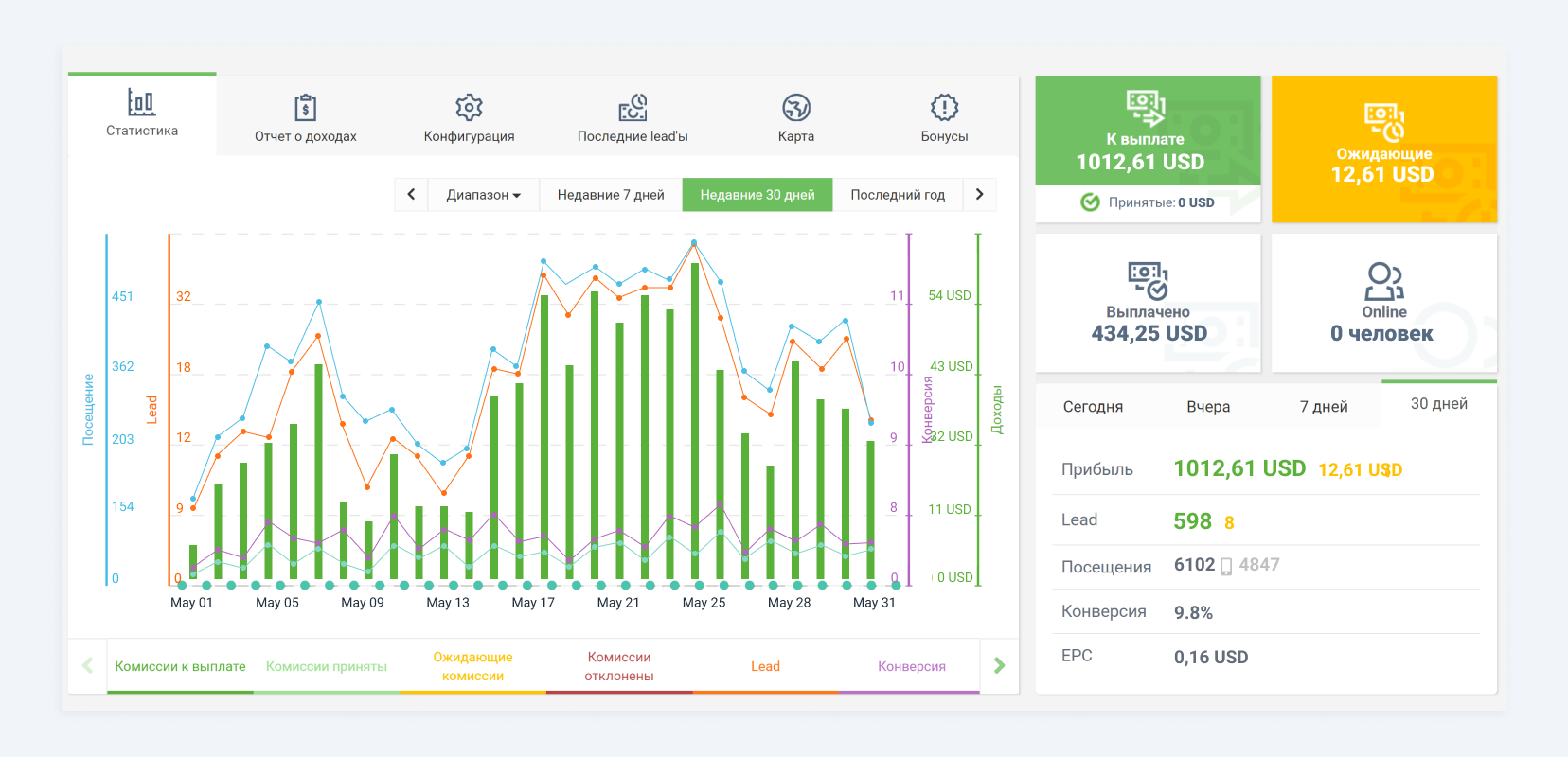Click the mobile phone icon in Посещения row
1568x757 pixels.
pos(1226,567)
